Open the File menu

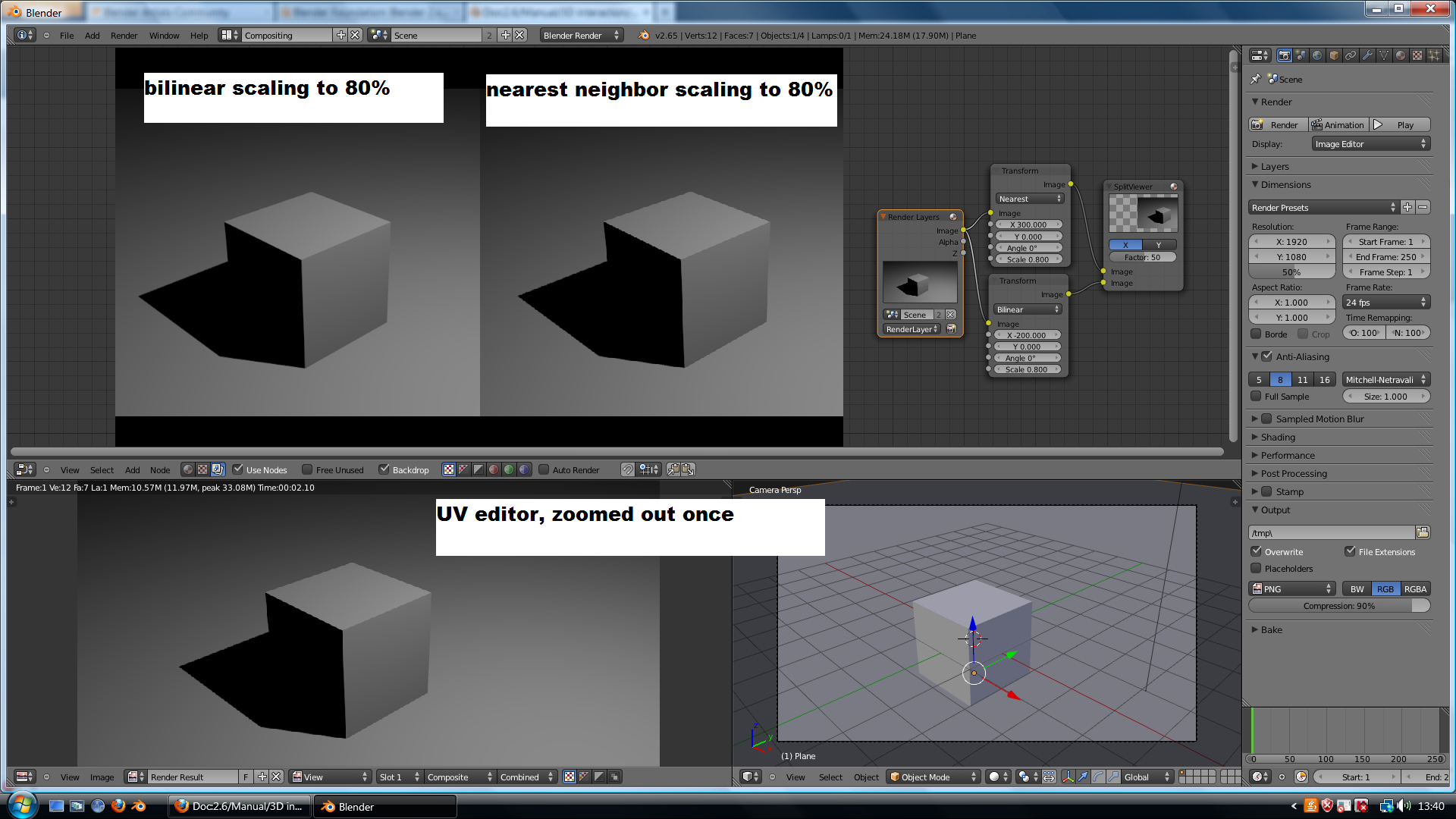(67, 35)
